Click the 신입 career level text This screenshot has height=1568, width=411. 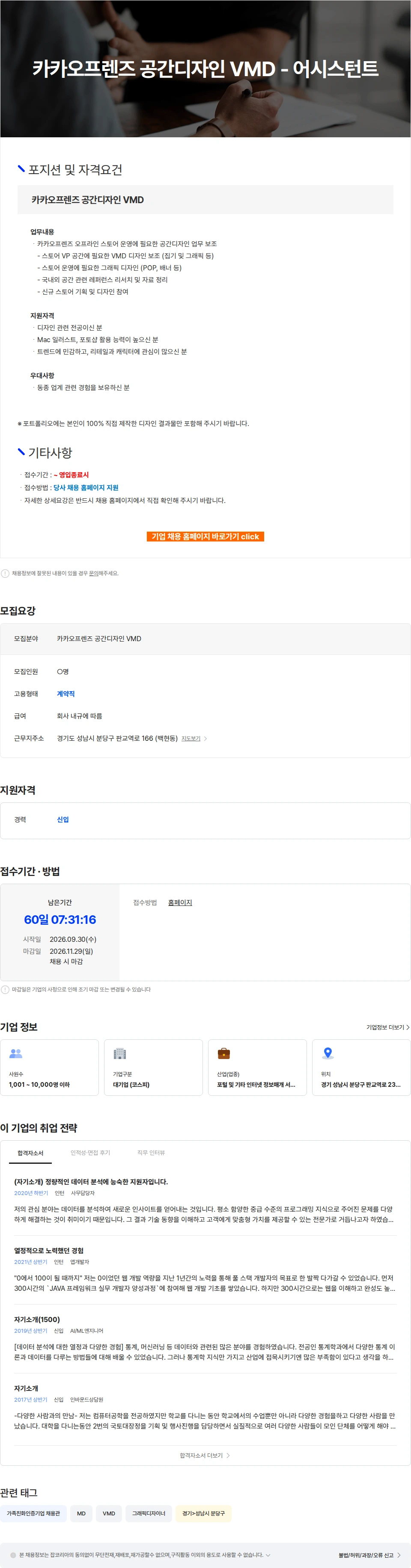(63, 820)
